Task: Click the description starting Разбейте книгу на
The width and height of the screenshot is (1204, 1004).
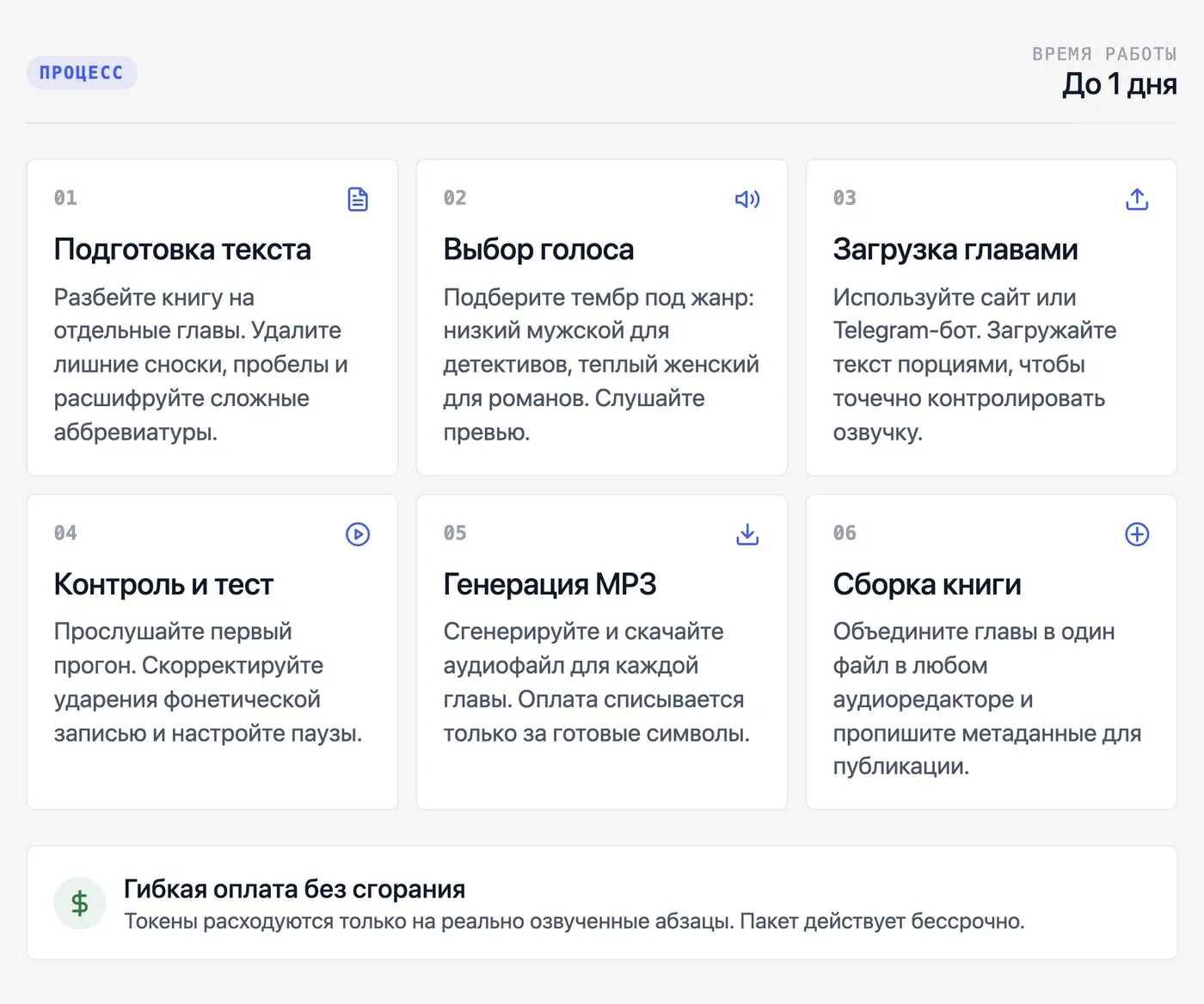Action: tap(201, 365)
